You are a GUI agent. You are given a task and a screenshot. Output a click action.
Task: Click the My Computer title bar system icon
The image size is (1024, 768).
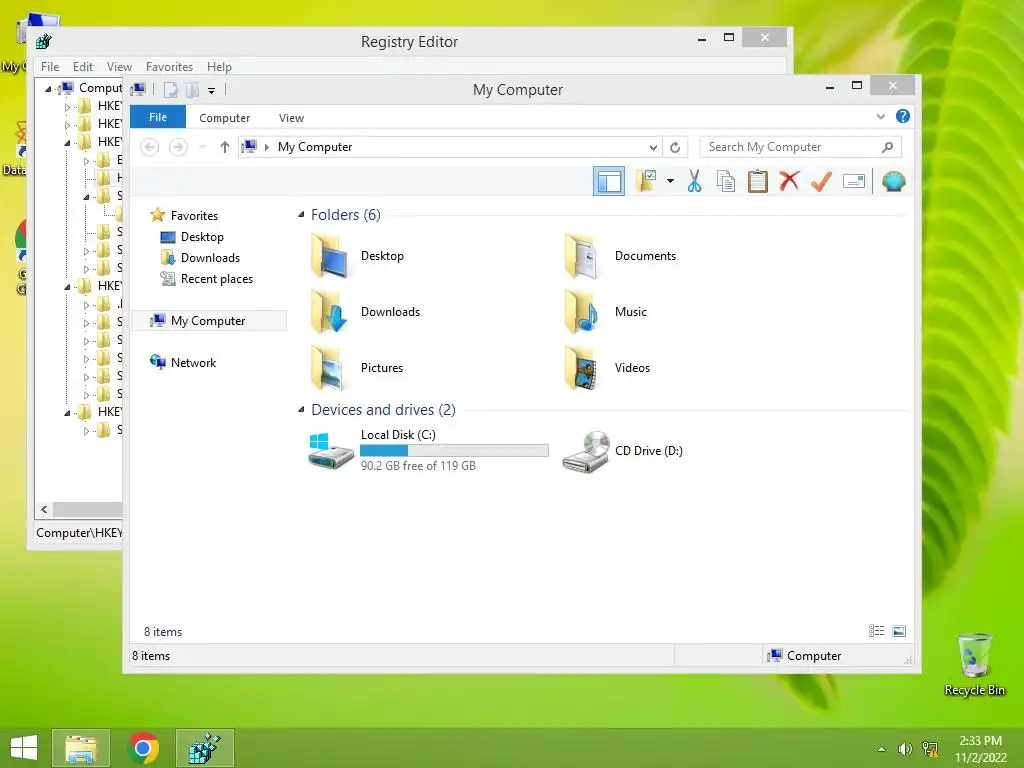[138, 89]
